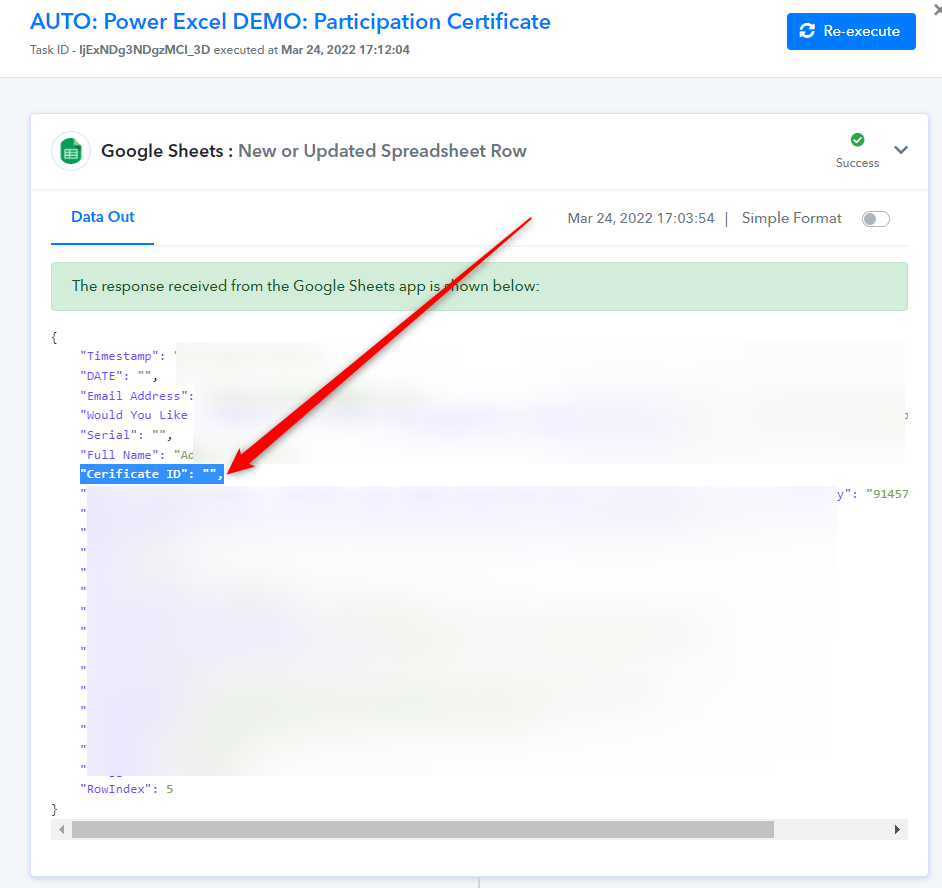Click the green Success checkmark icon
942x888 pixels.
[x=857, y=140]
